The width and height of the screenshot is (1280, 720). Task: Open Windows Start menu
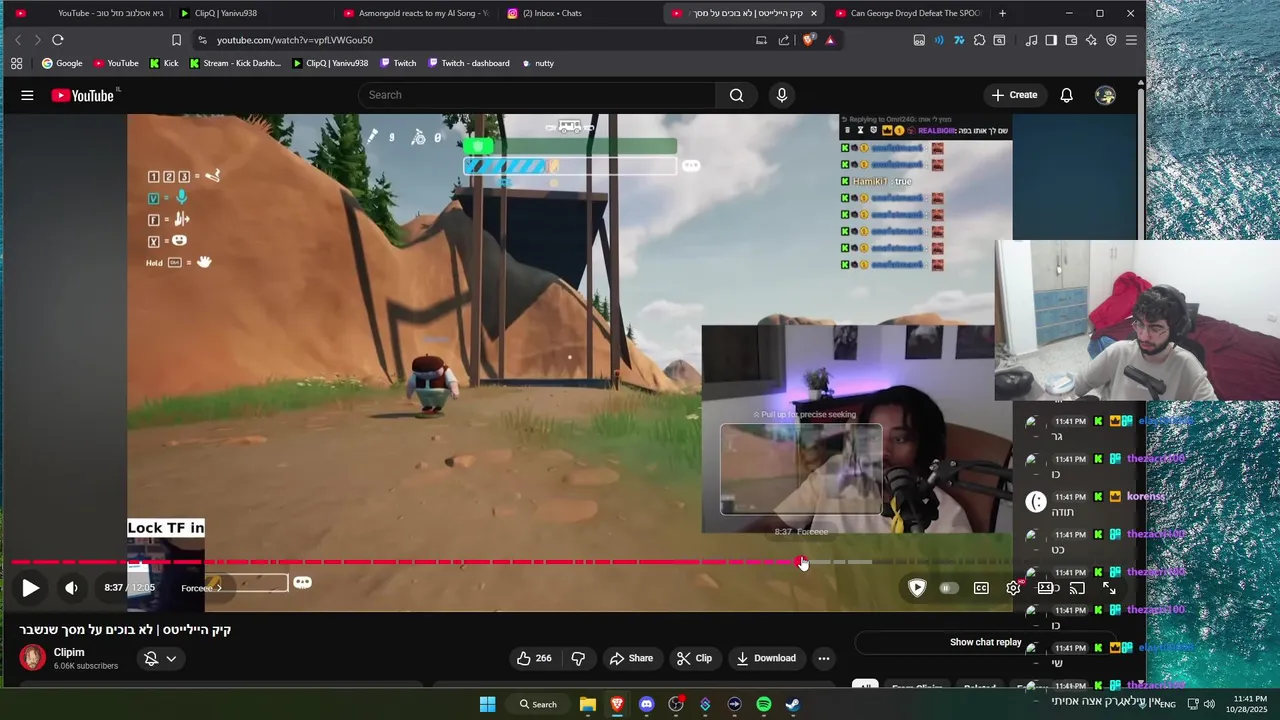tap(487, 704)
